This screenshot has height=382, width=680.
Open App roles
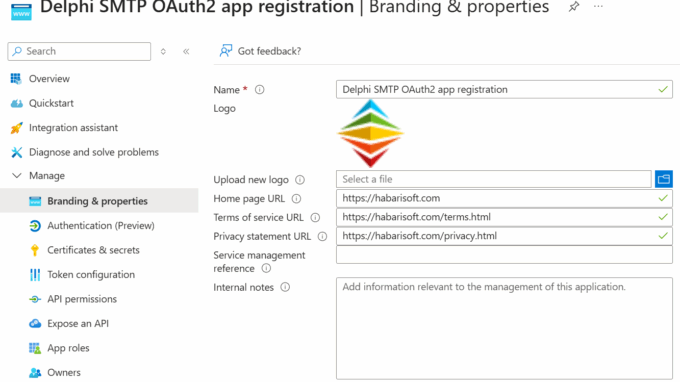tap(68, 348)
